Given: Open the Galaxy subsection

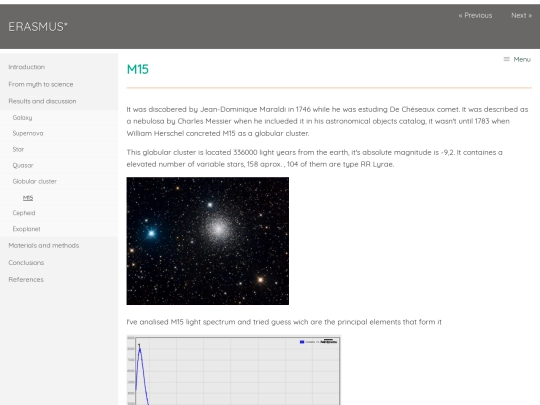Looking at the screenshot, I should point(22,118).
